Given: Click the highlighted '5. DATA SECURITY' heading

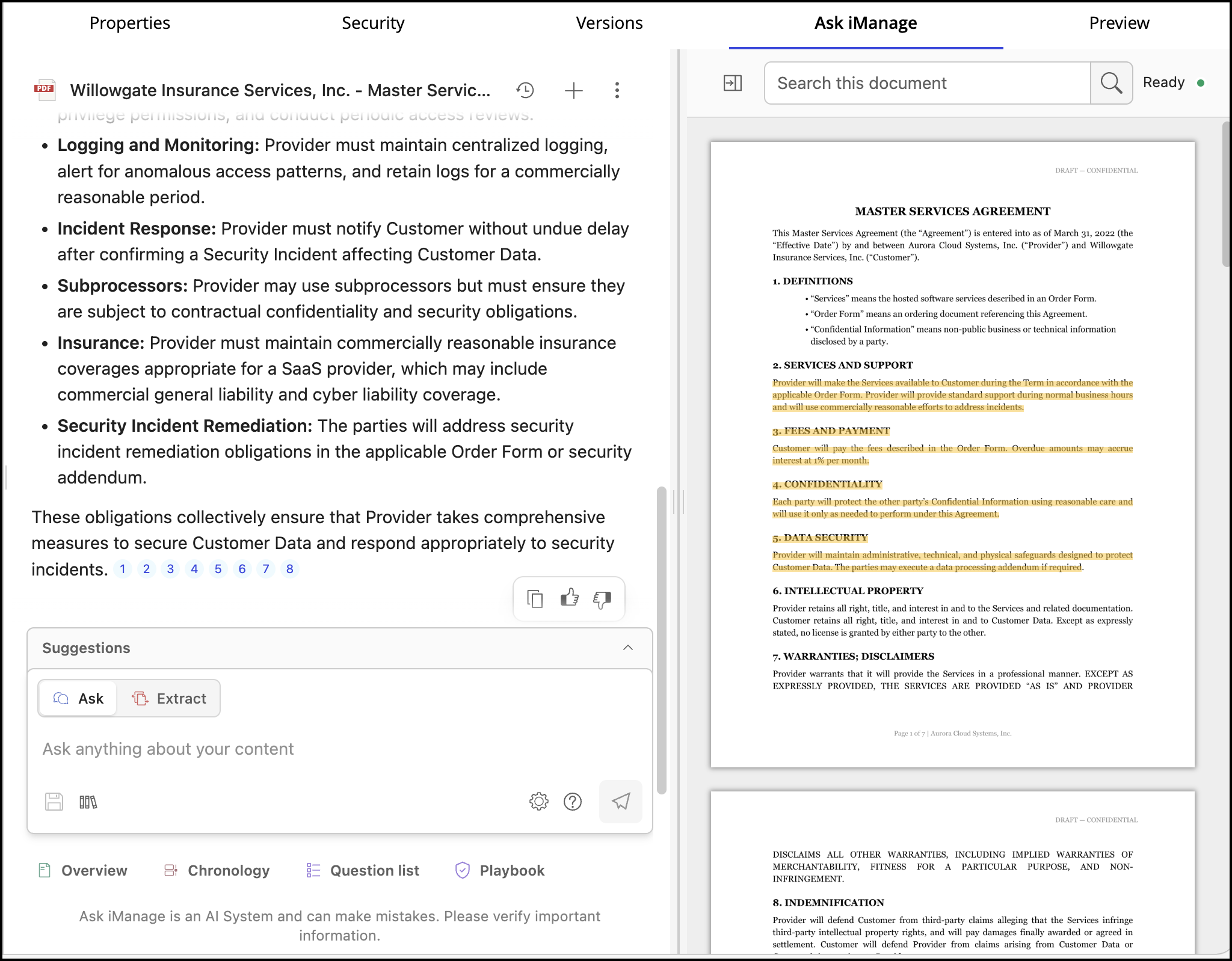Looking at the screenshot, I should pyautogui.click(x=820, y=538).
